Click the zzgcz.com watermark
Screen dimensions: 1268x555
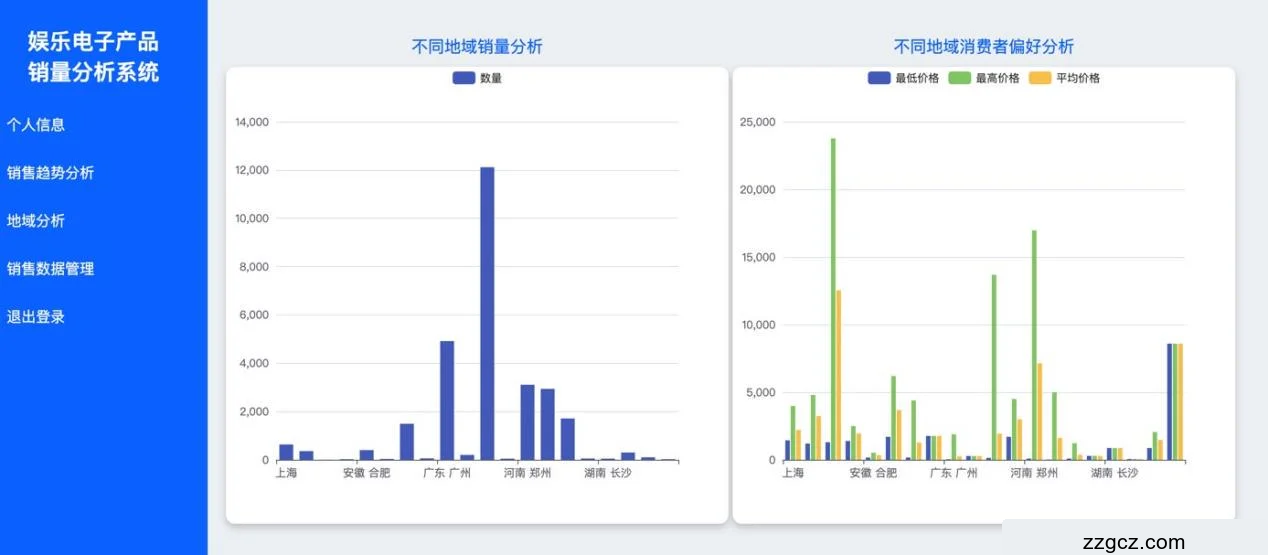pos(1133,543)
